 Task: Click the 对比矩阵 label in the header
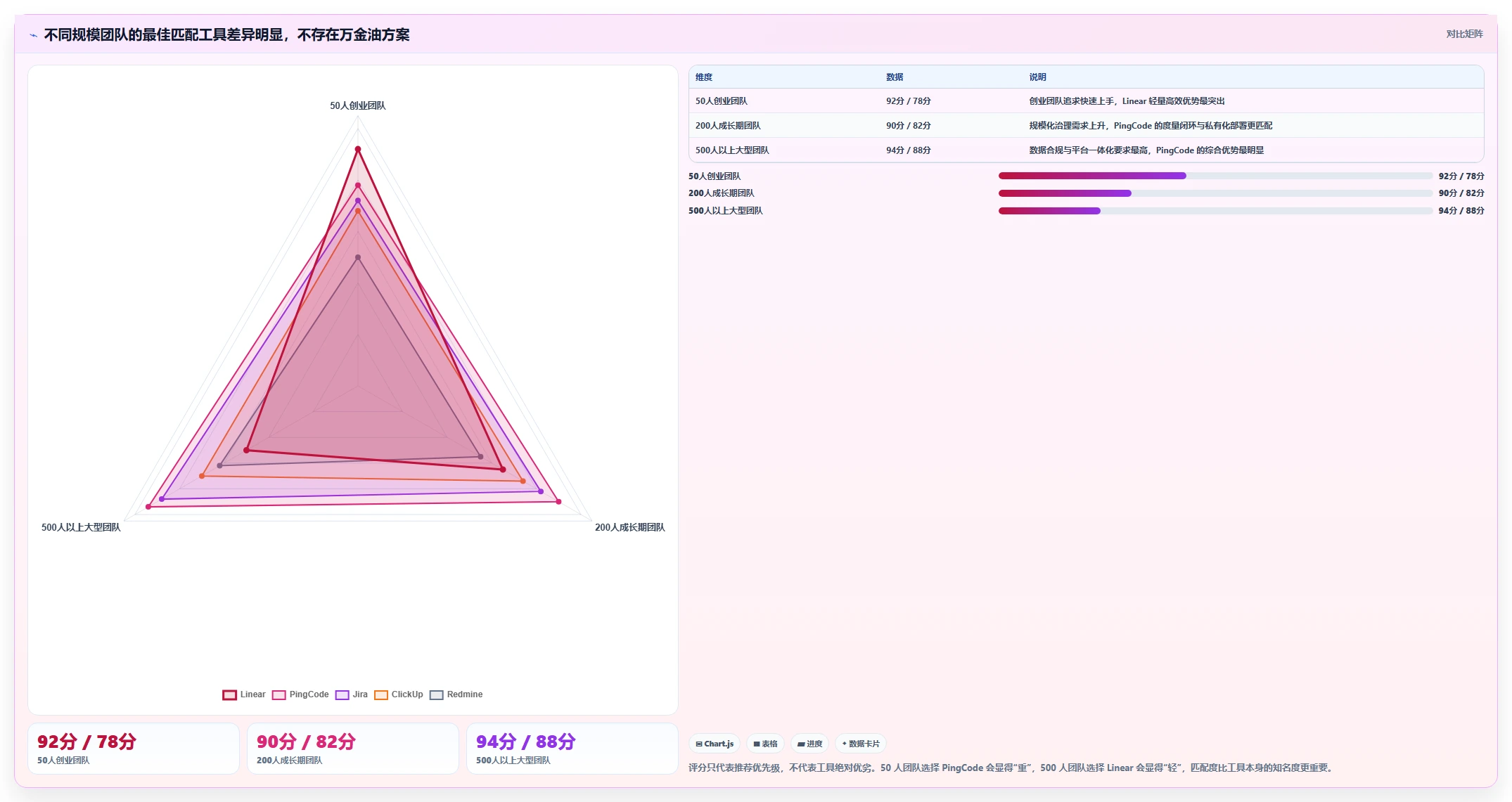coord(1464,34)
